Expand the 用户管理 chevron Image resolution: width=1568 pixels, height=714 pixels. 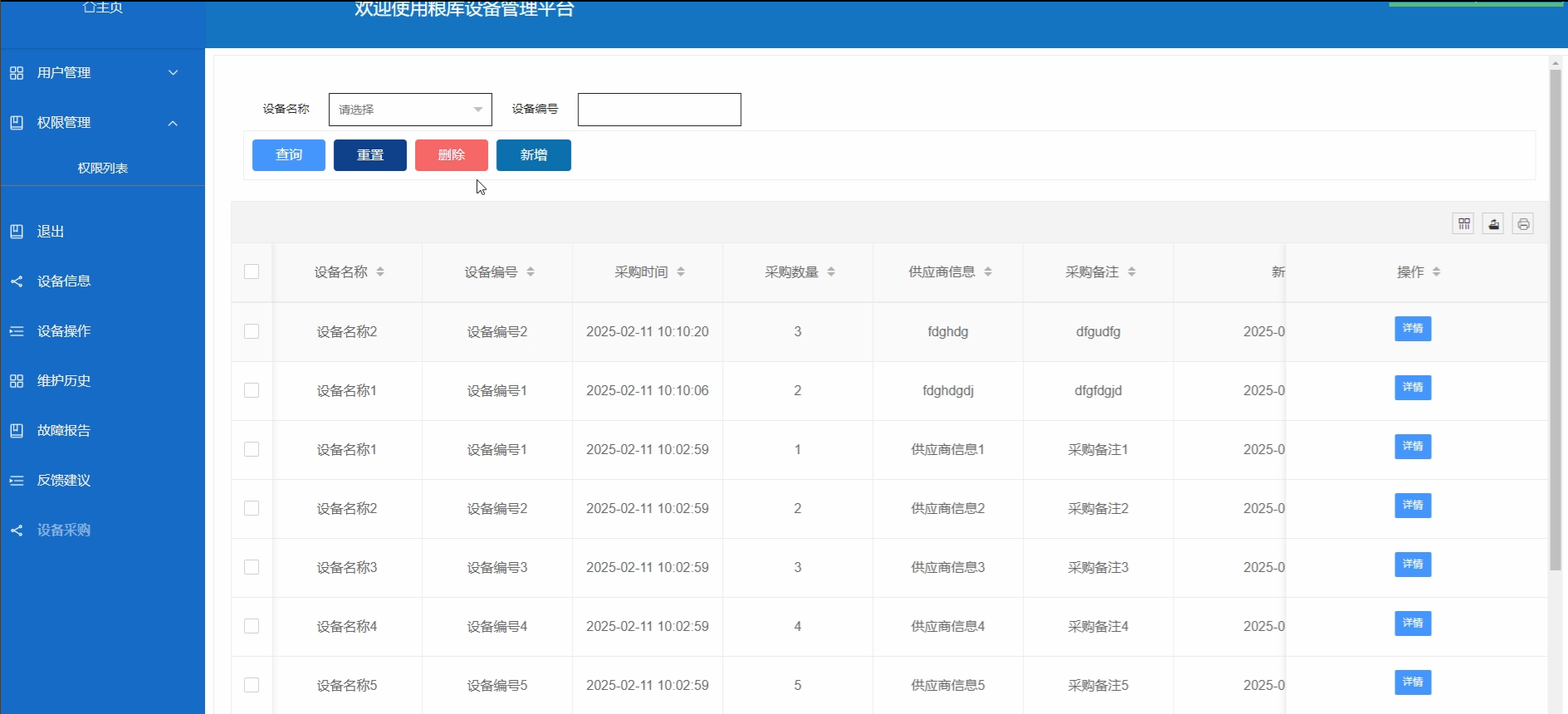[x=173, y=73]
